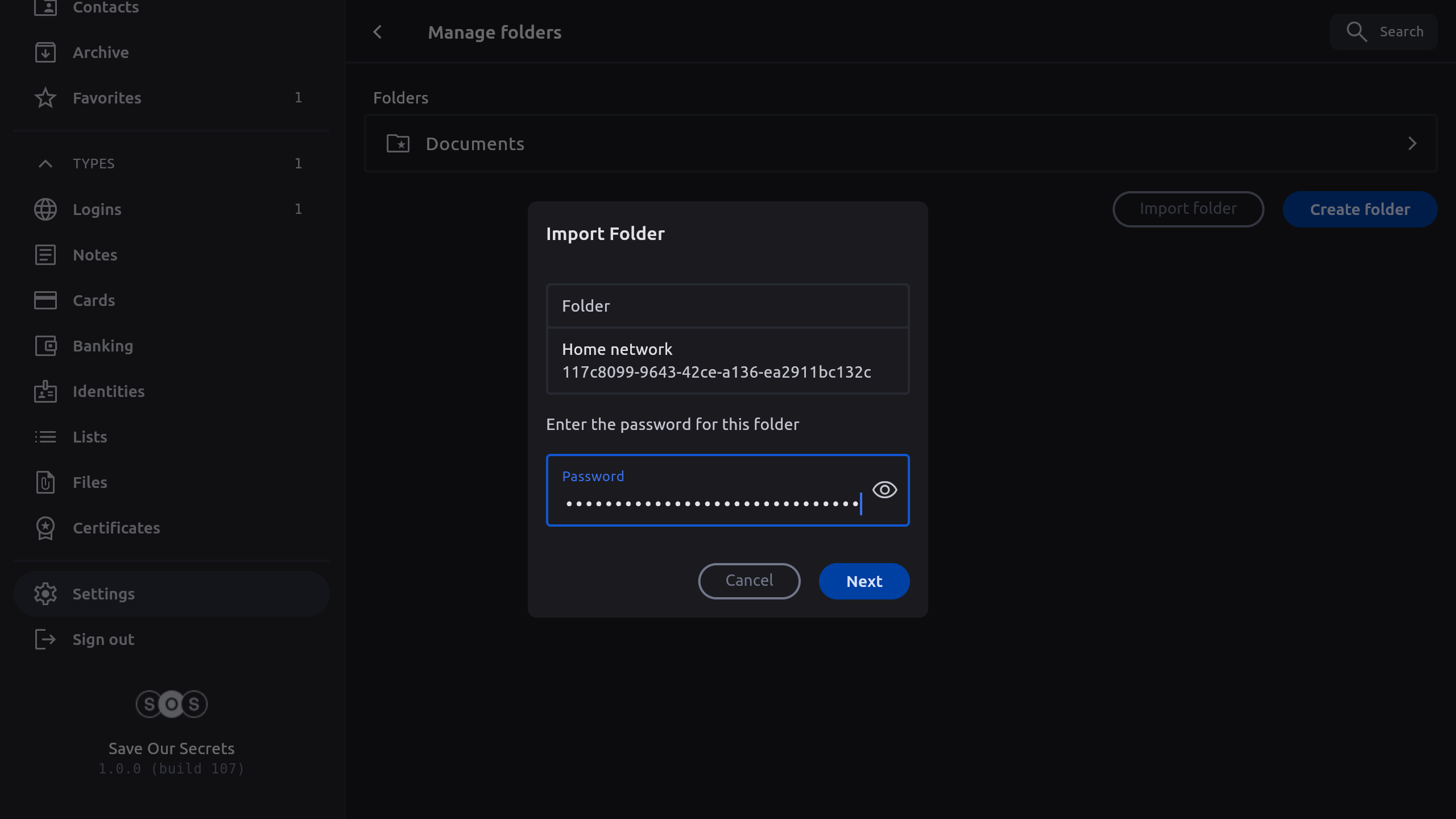Viewport: 1456px width, 819px height.
Task: Click the Certificates ribbon icon
Action: tap(45, 528)
